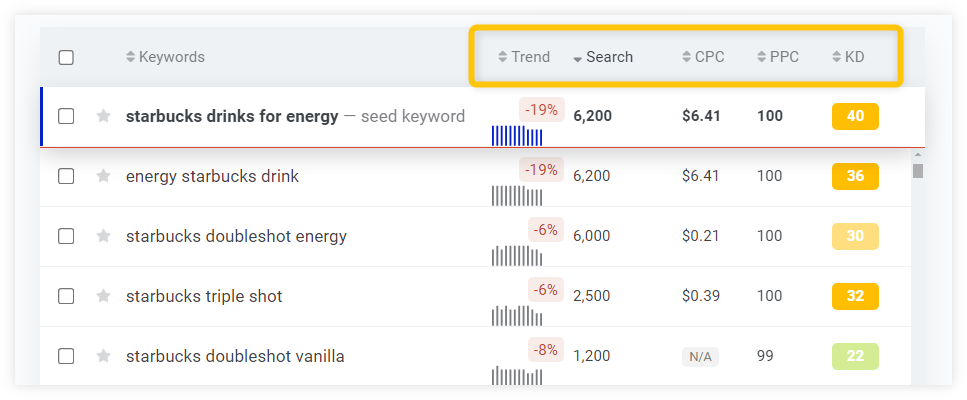Screen dimensions: 967x400
Task: Open the starbucks doubleshot energy keyword
Action: click(236, 236)
